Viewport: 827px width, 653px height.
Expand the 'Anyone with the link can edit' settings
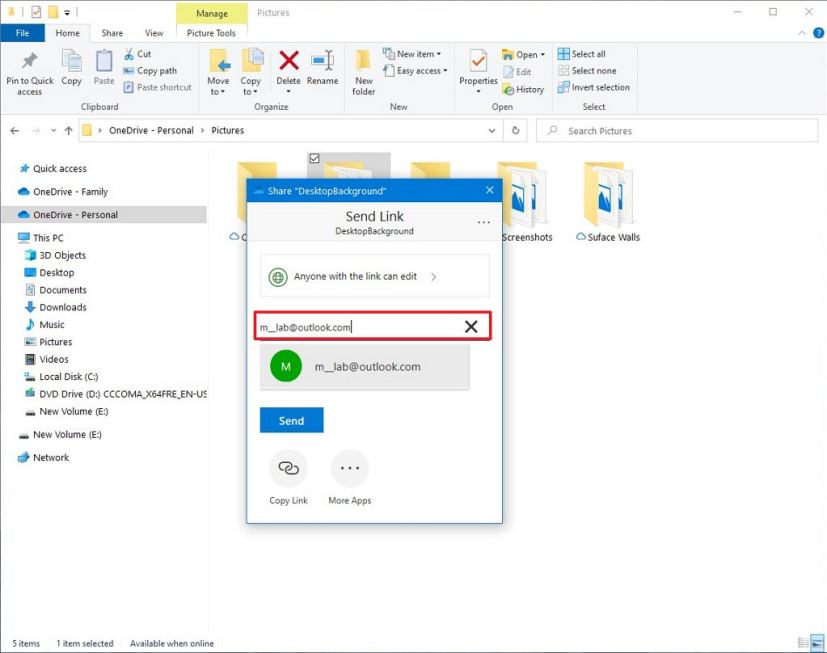(373, 276)
